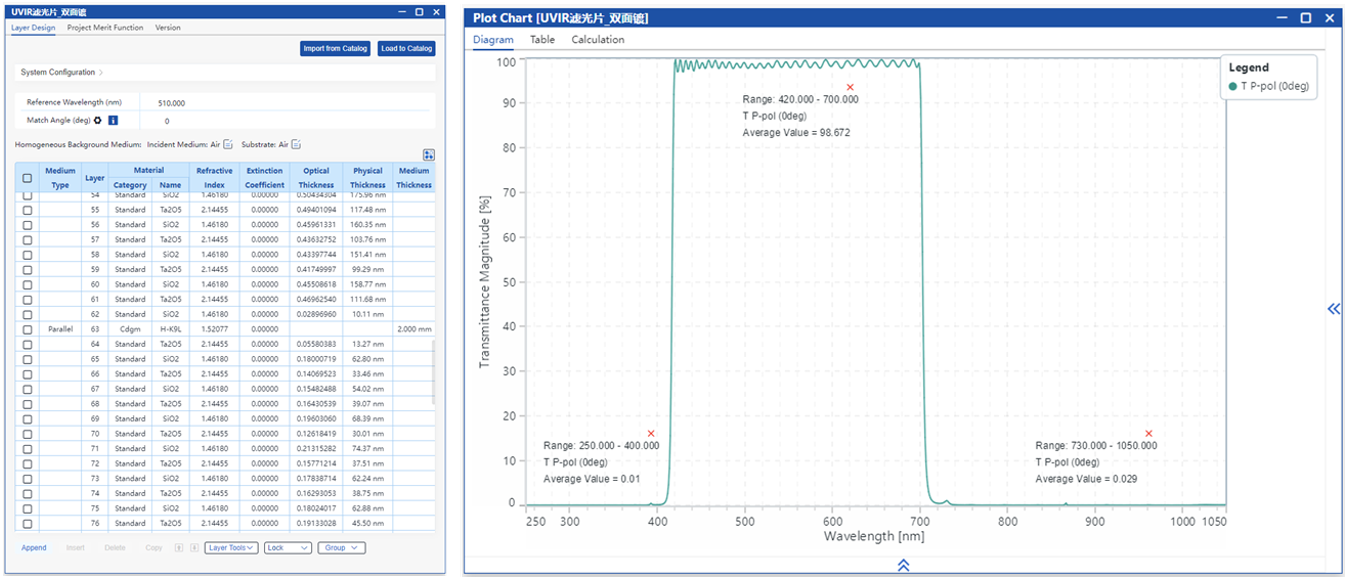Click the grid icon above the layer table
The width and height of the screenshot is (1350, 582).
(x=429, y=155)
